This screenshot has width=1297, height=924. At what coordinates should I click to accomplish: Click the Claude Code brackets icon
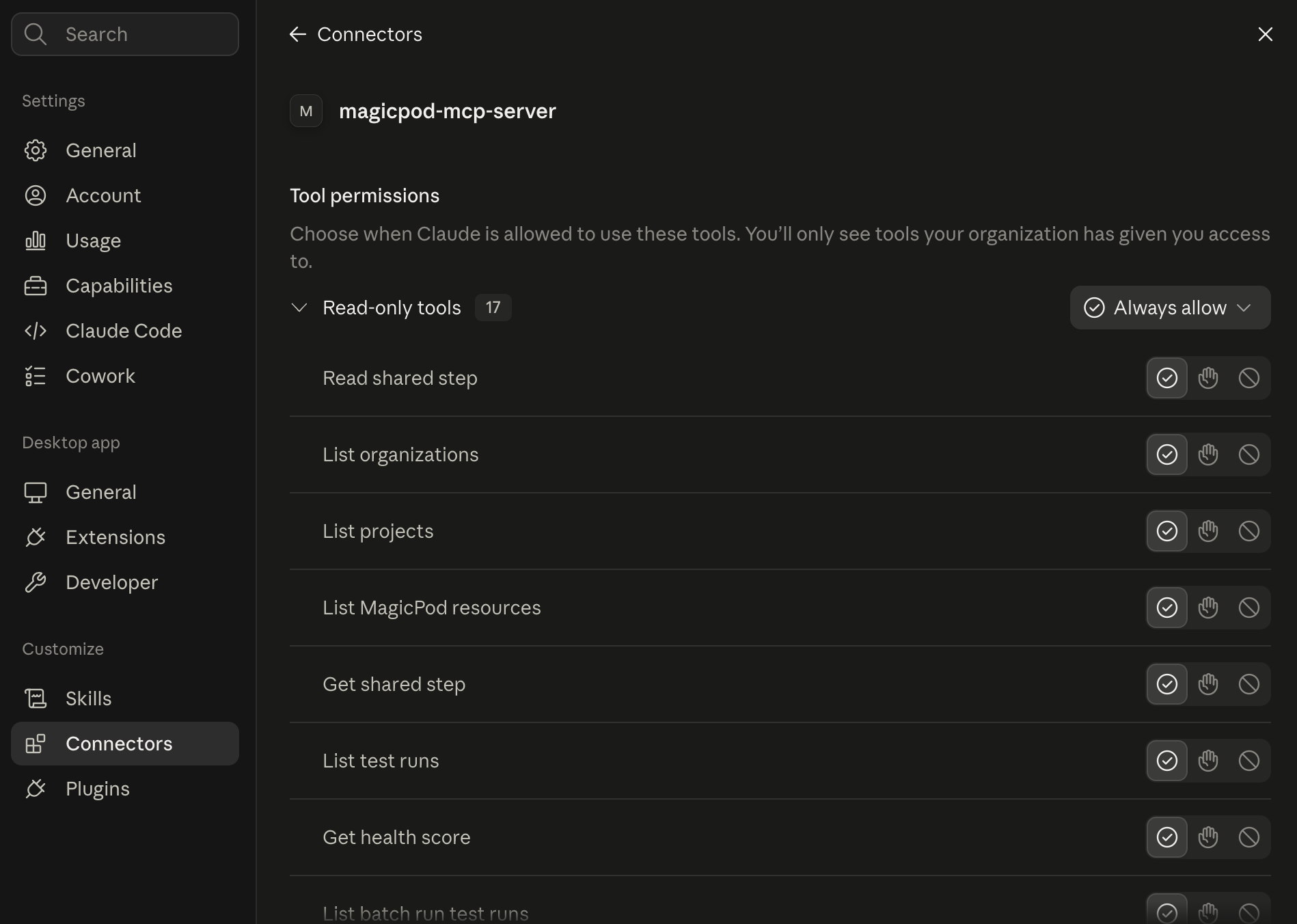pyautogui.click(x=36, y=331)
